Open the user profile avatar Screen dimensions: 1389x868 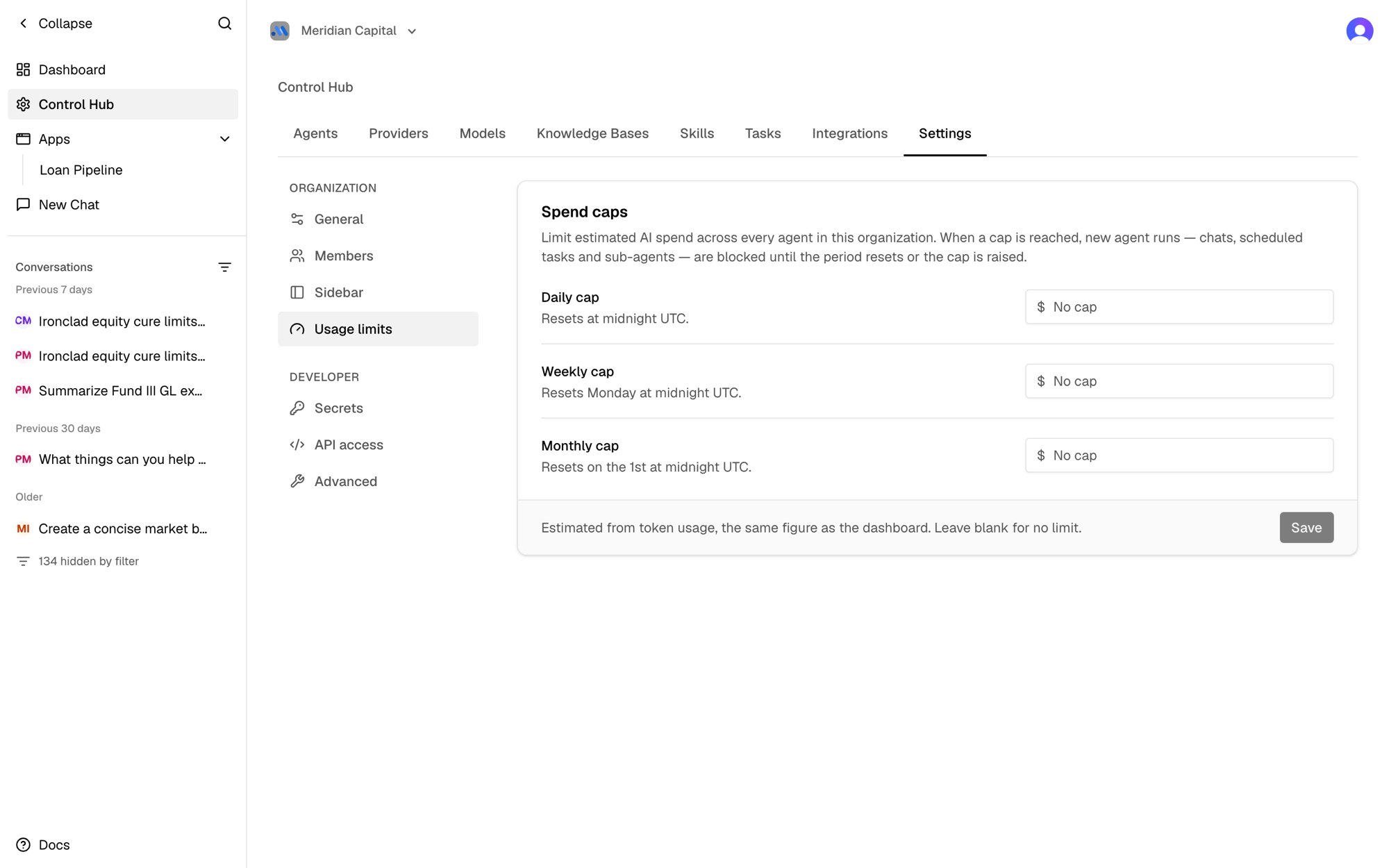1359,31
